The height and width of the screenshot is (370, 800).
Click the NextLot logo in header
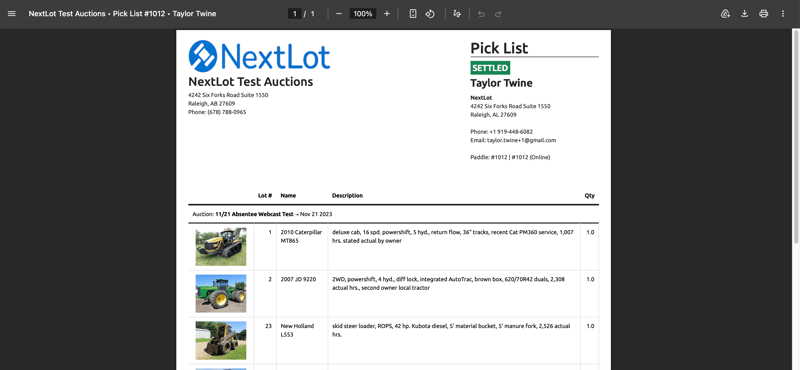click(x=259, y=56)
